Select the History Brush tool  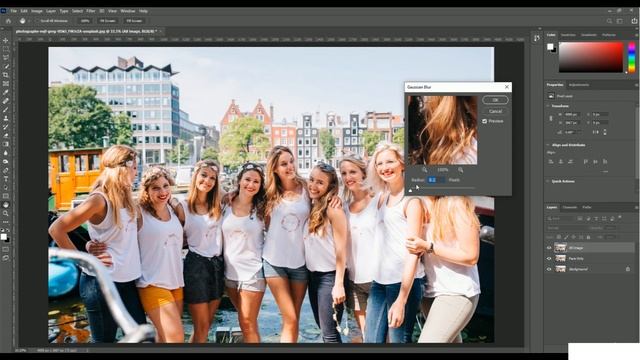tap(6, 127)
